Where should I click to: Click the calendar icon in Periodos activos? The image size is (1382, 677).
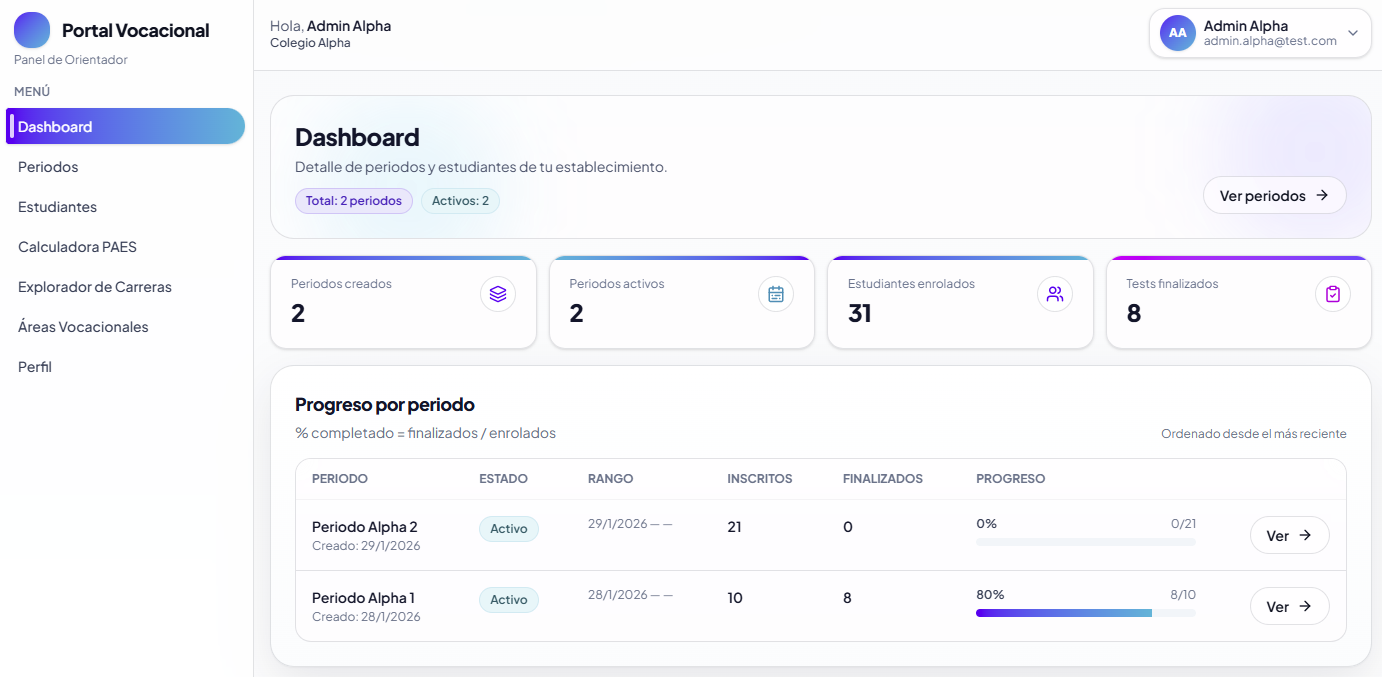pos(776,294)
